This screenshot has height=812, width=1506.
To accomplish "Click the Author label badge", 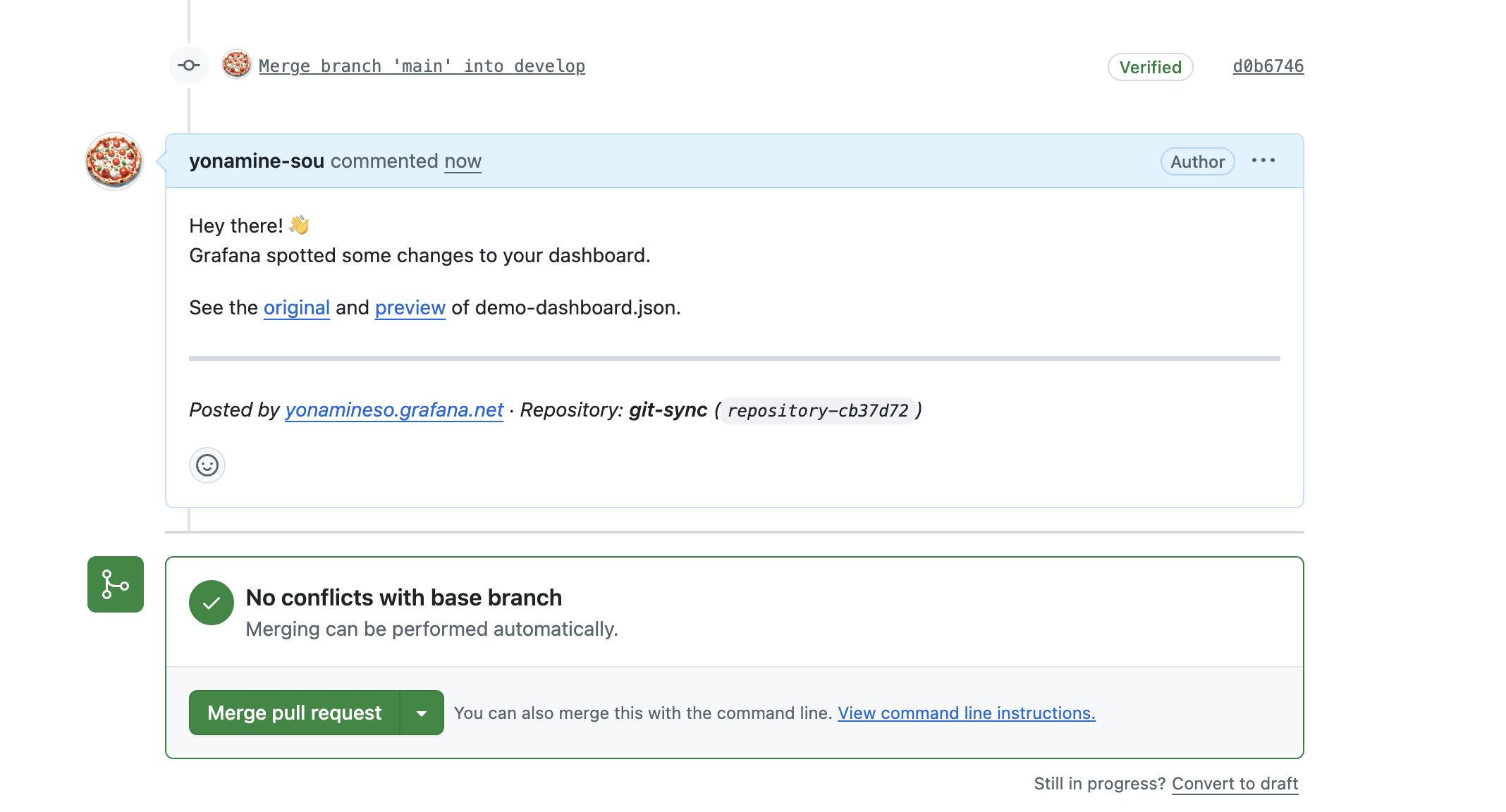I will (x=1197, y=161).
